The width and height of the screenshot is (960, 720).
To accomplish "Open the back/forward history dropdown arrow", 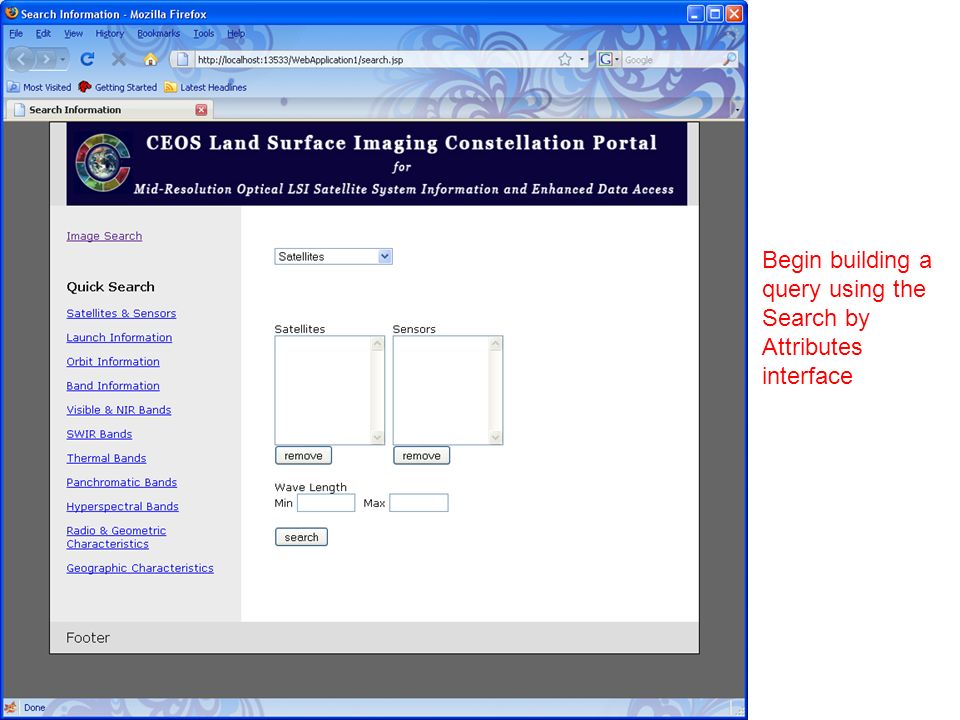I will [x=62, y=59].
